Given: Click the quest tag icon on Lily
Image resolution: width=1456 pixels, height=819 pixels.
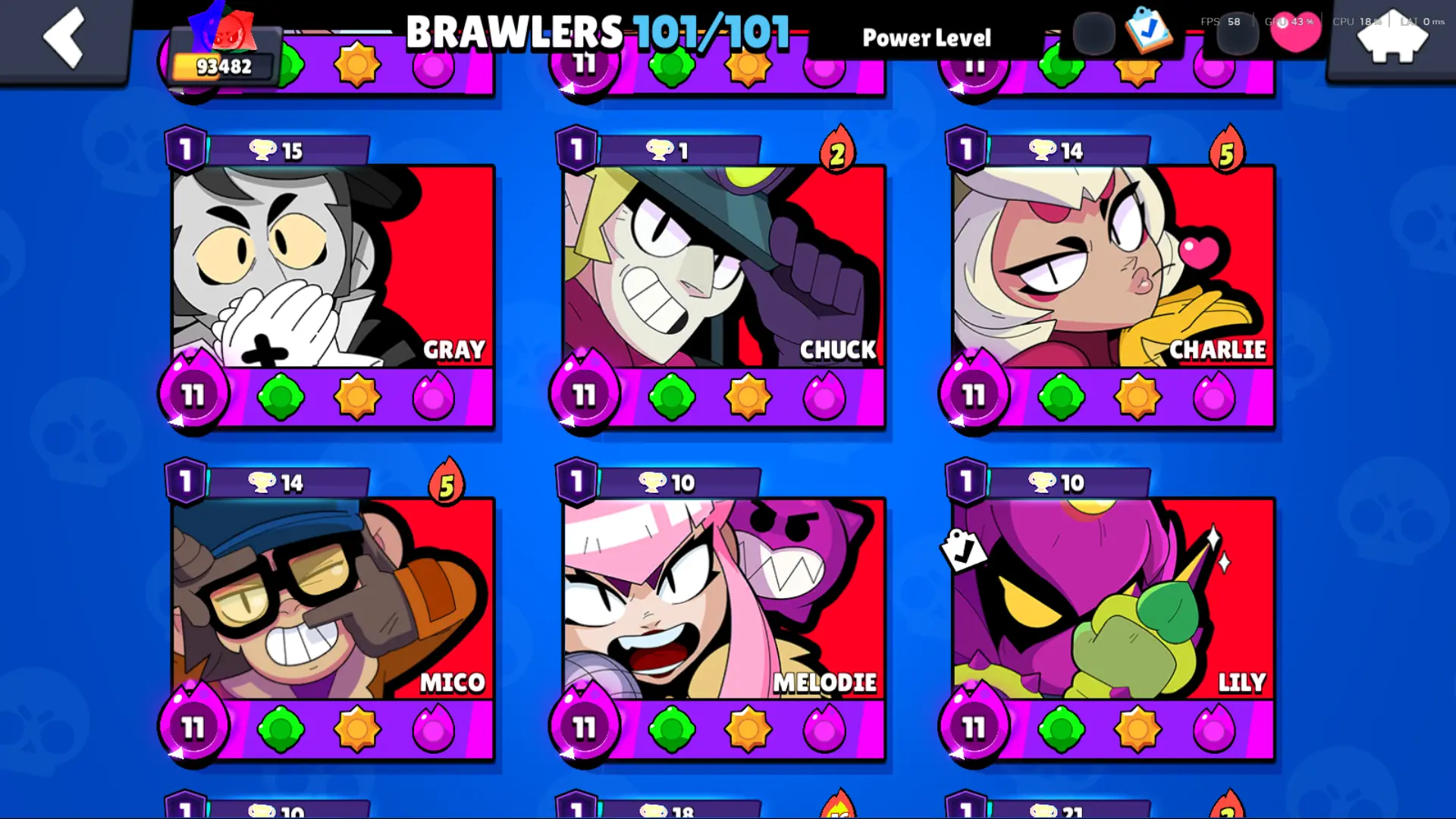Looking at the screenshot, I should [x=964, y=551].
